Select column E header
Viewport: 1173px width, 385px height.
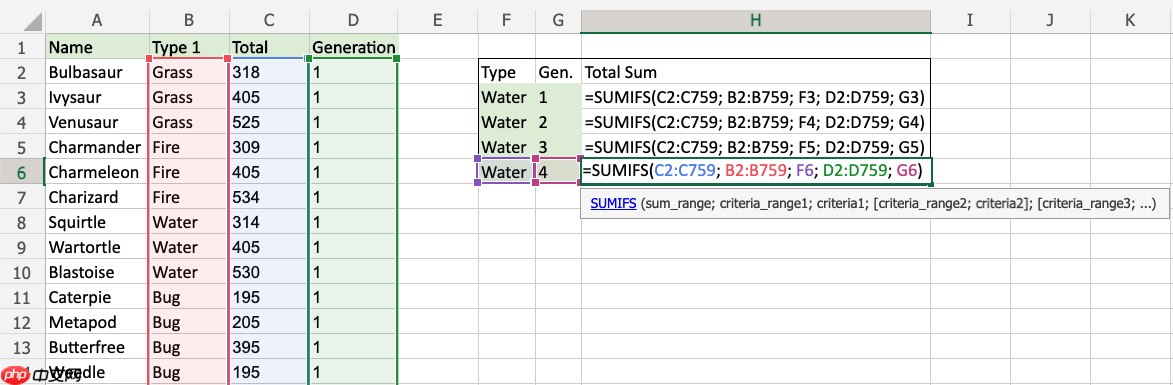tap(438, 21)
